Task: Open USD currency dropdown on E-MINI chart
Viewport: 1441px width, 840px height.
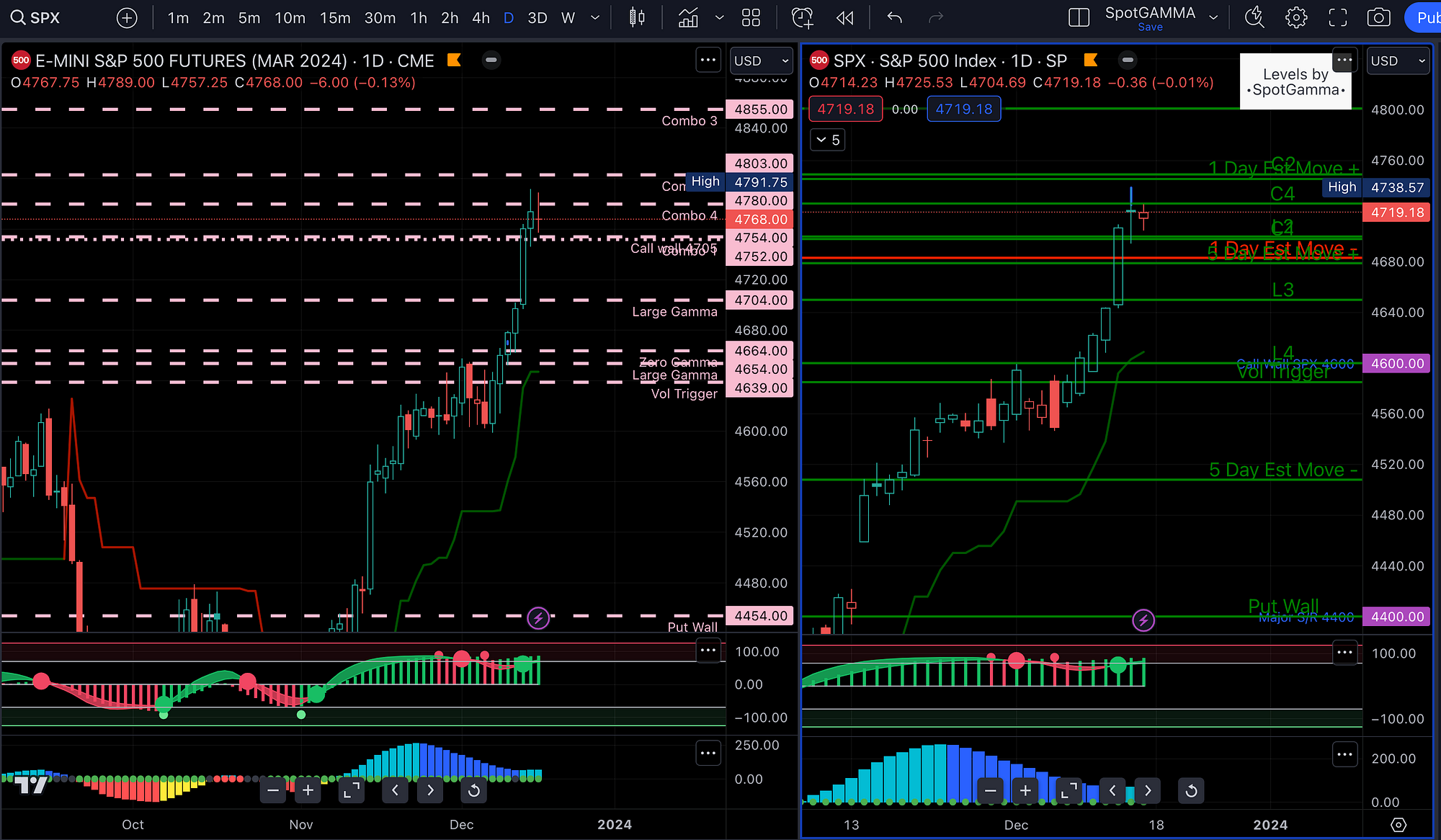Action: (762, 61)
